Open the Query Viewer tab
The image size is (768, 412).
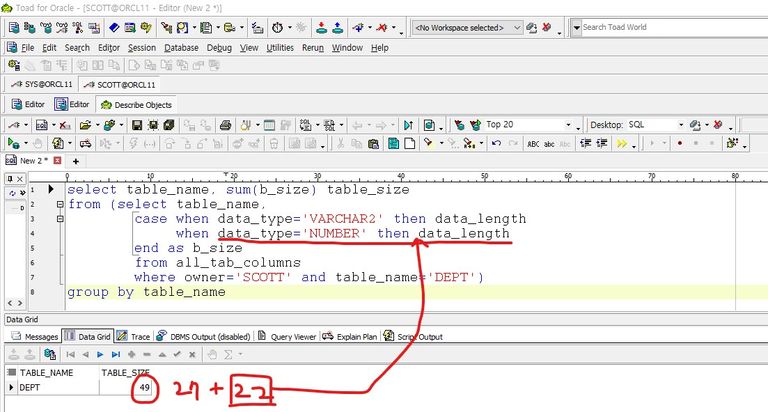click(x=287, y=337)
